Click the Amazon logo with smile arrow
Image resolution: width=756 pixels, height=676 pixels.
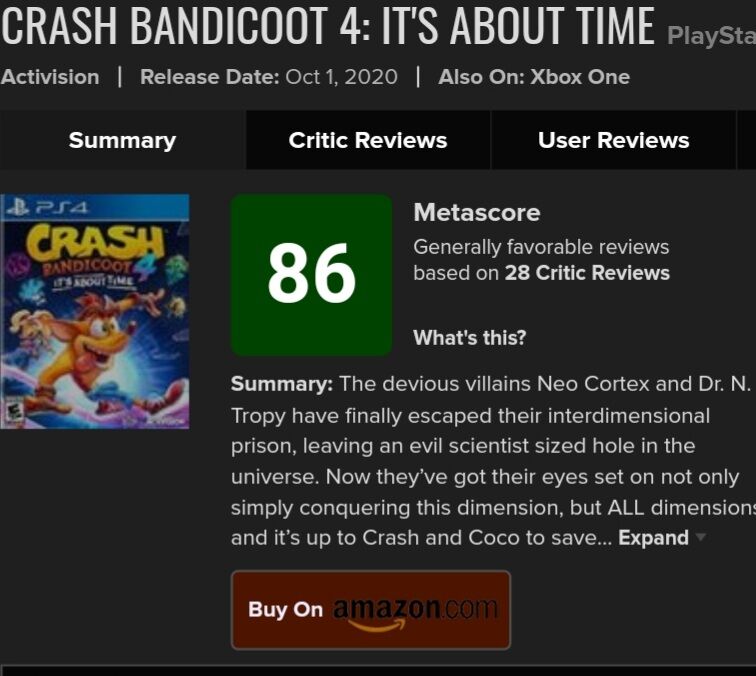(414, 610)
